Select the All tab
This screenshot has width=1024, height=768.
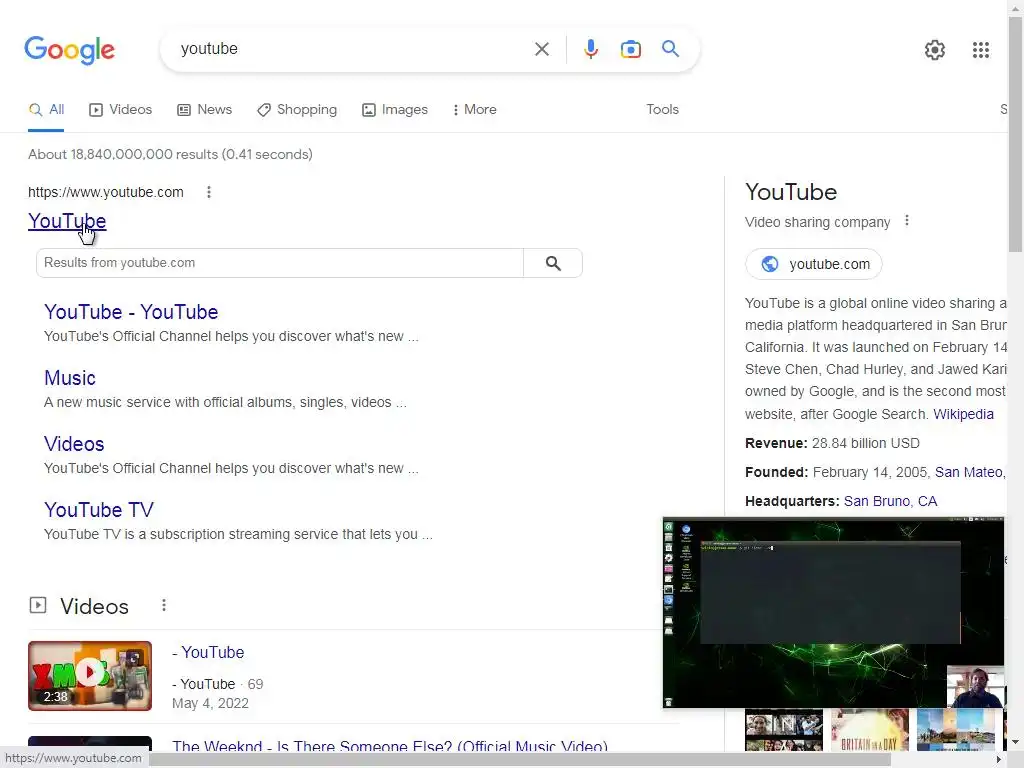pyautogui.click(x=46, y=110)
